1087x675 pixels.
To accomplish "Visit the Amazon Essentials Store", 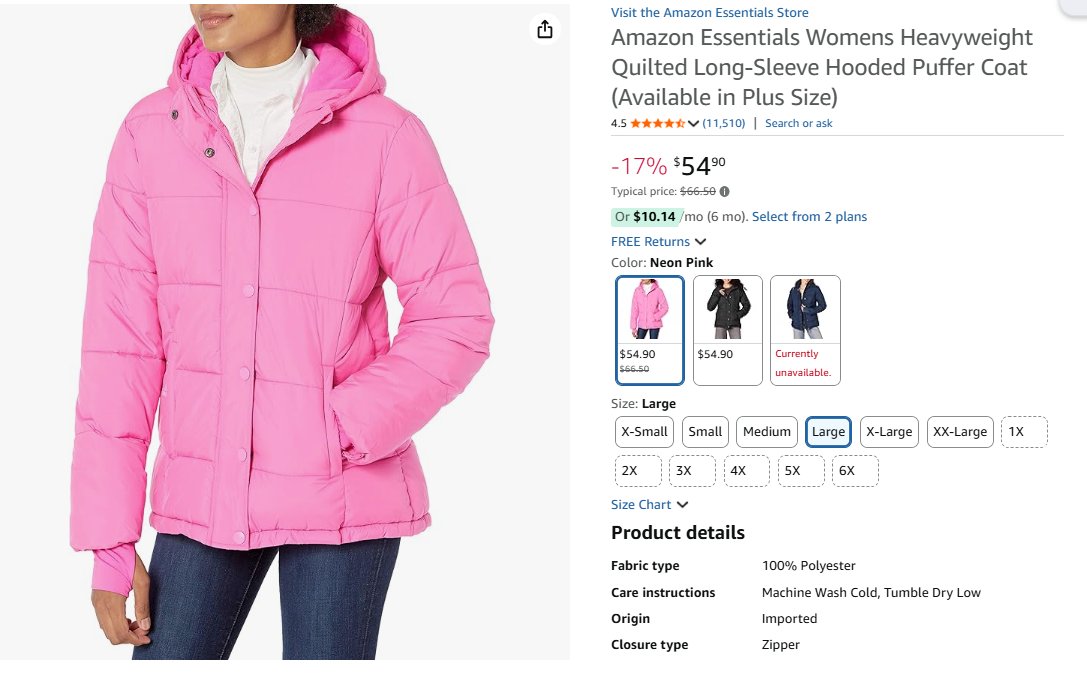I will click(x=710, y=13).
